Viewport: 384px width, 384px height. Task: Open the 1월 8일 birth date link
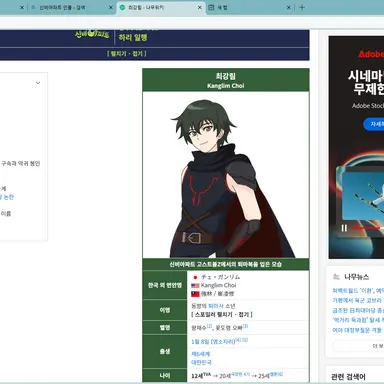(x=200, y=342)
